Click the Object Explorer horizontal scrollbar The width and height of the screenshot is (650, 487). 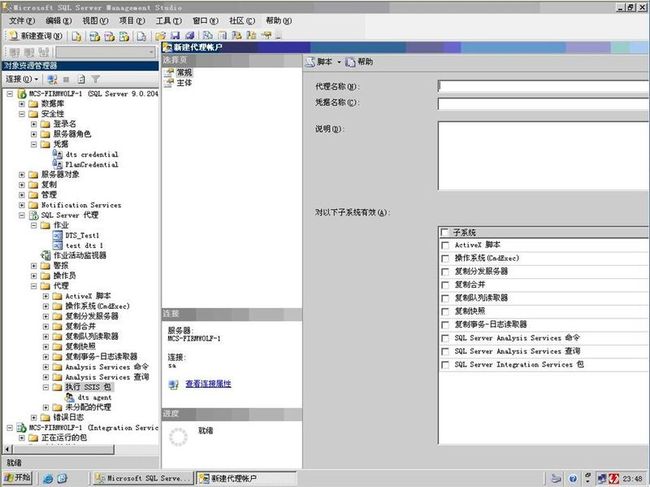click(x=63, y=449)
